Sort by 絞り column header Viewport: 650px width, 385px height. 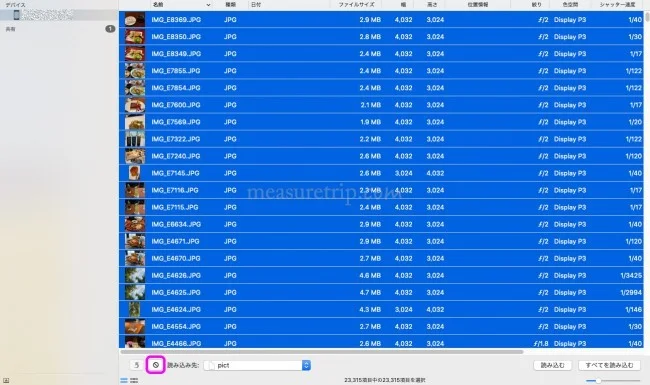(536, 5)
